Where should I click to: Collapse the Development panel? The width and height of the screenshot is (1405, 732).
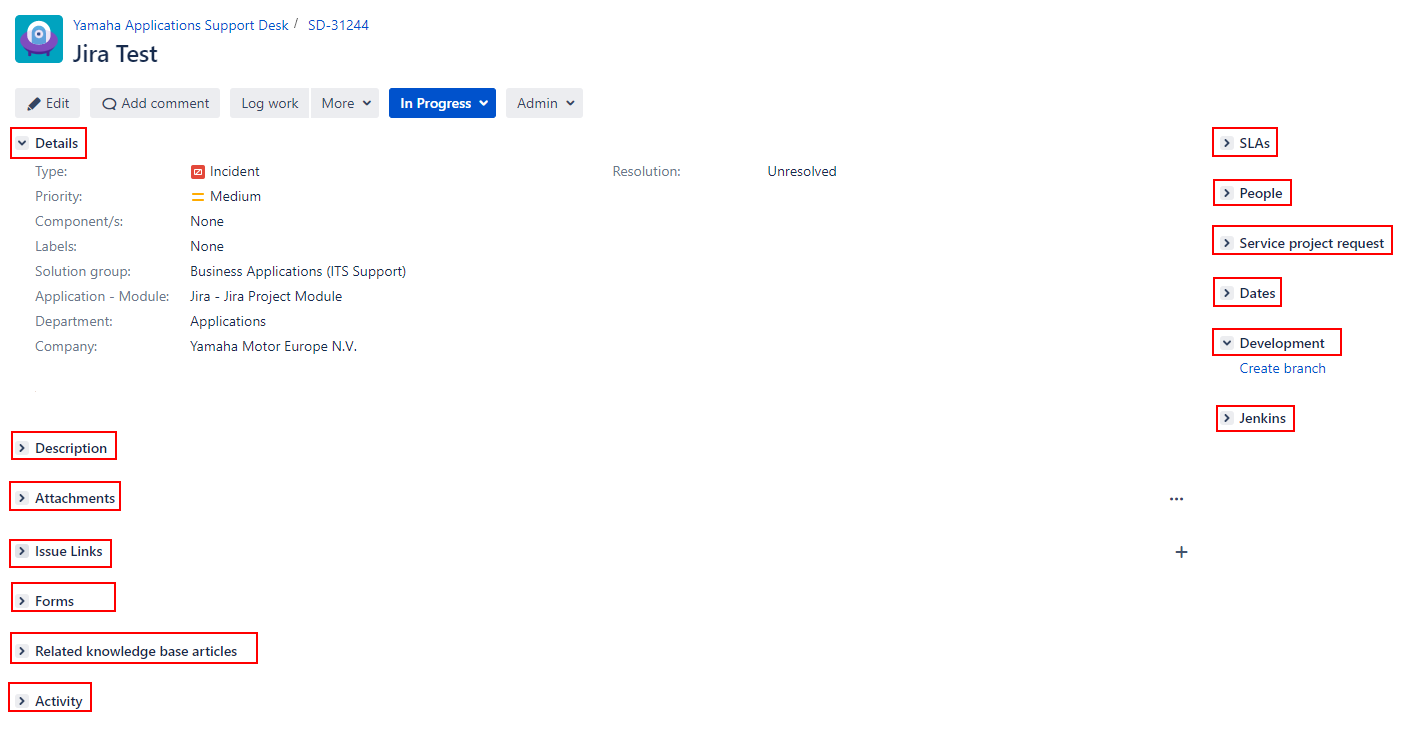pos(1227,343)
